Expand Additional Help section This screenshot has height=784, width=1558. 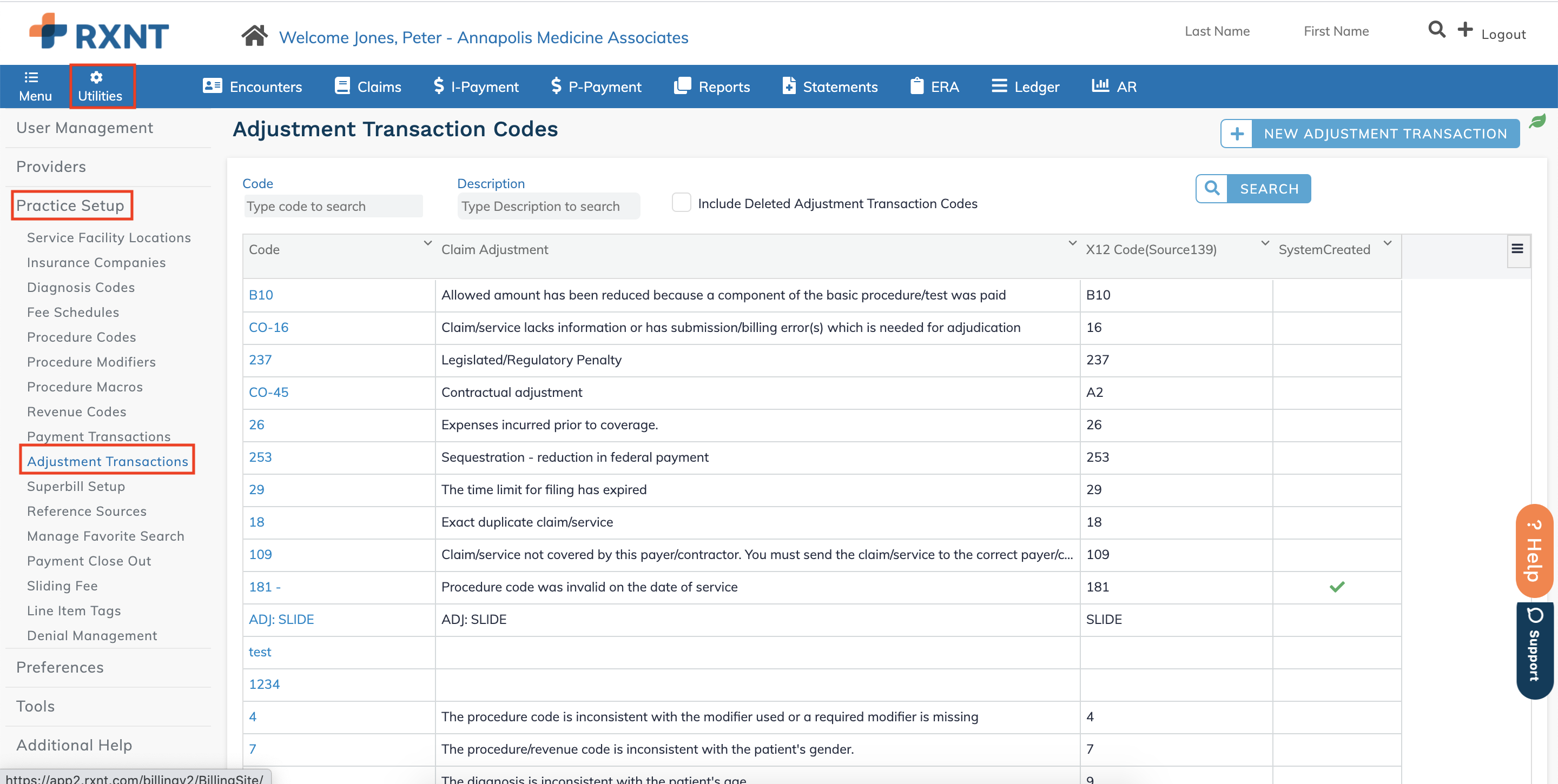75,745
